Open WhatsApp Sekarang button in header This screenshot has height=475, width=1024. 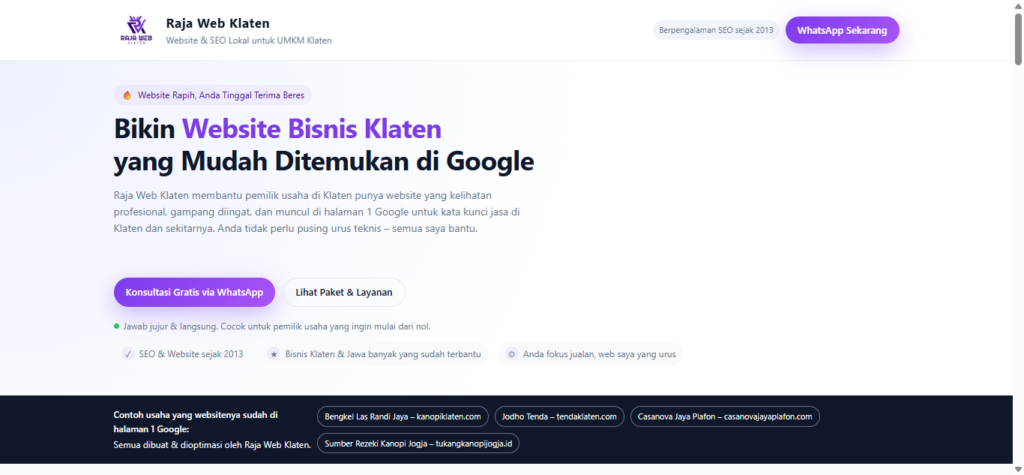(842, 30)
